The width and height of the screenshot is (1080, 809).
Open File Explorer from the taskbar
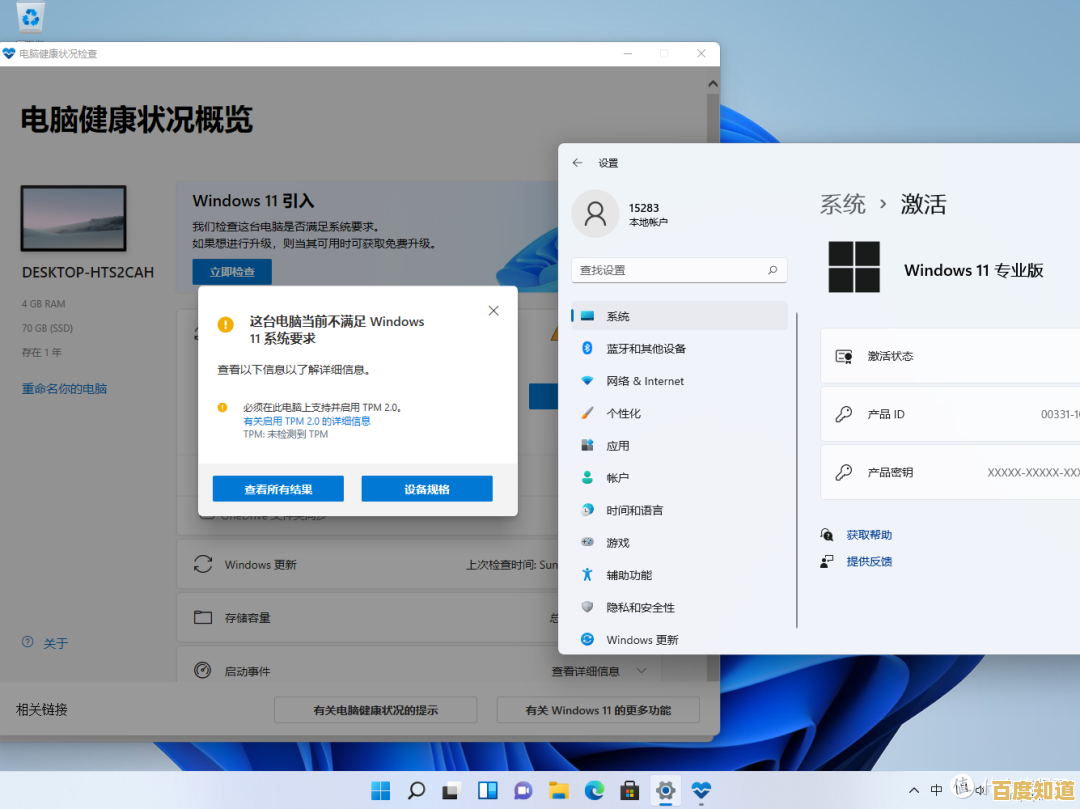558,789
